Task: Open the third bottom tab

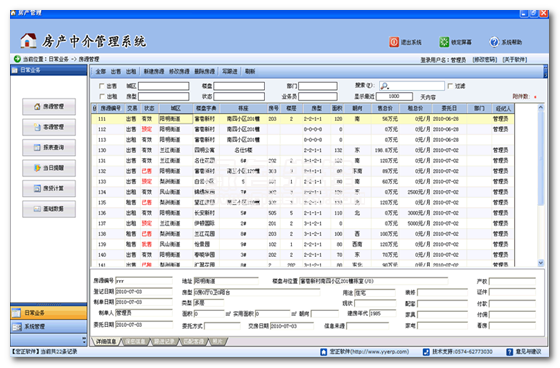Action: pyautogui.click(x=165, y=342)
